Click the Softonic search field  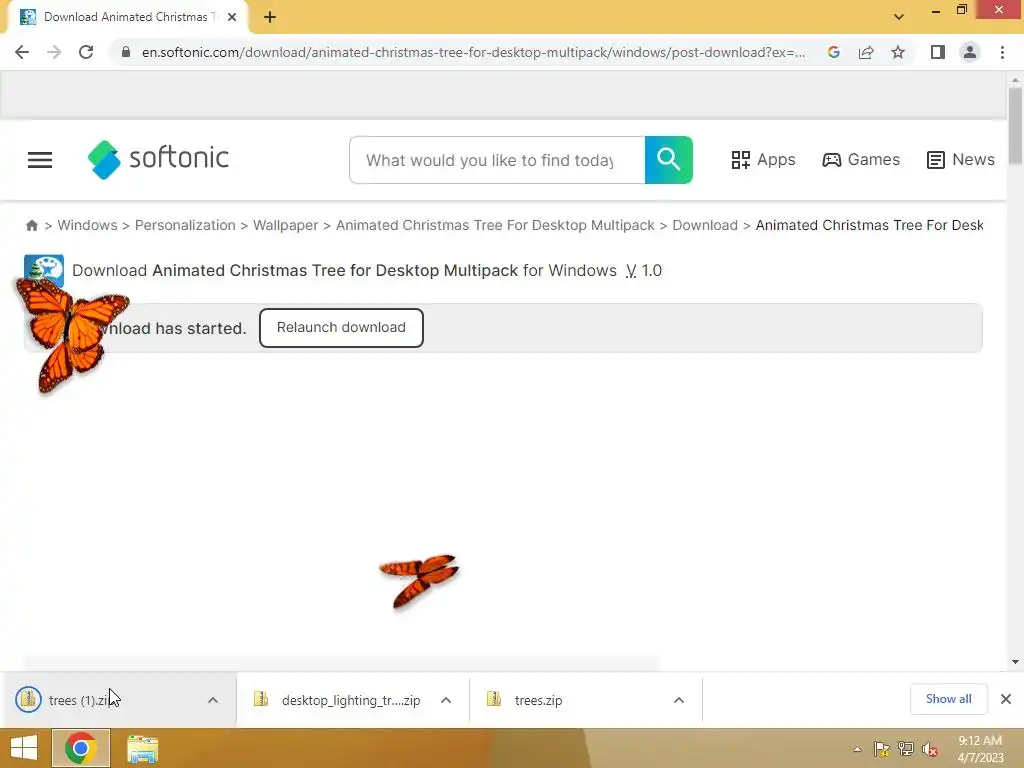point(497,160)
